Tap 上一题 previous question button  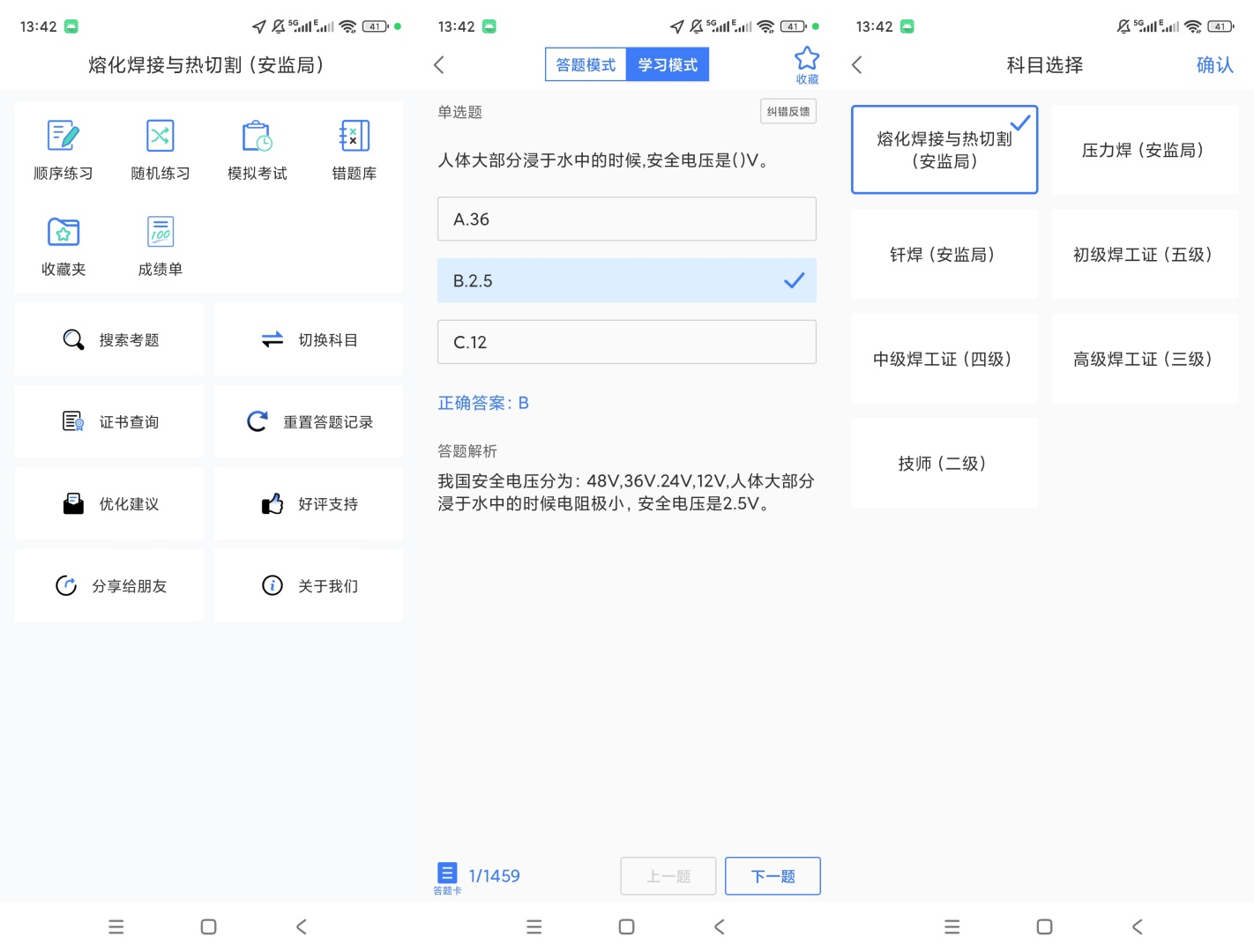coord(668,876)
